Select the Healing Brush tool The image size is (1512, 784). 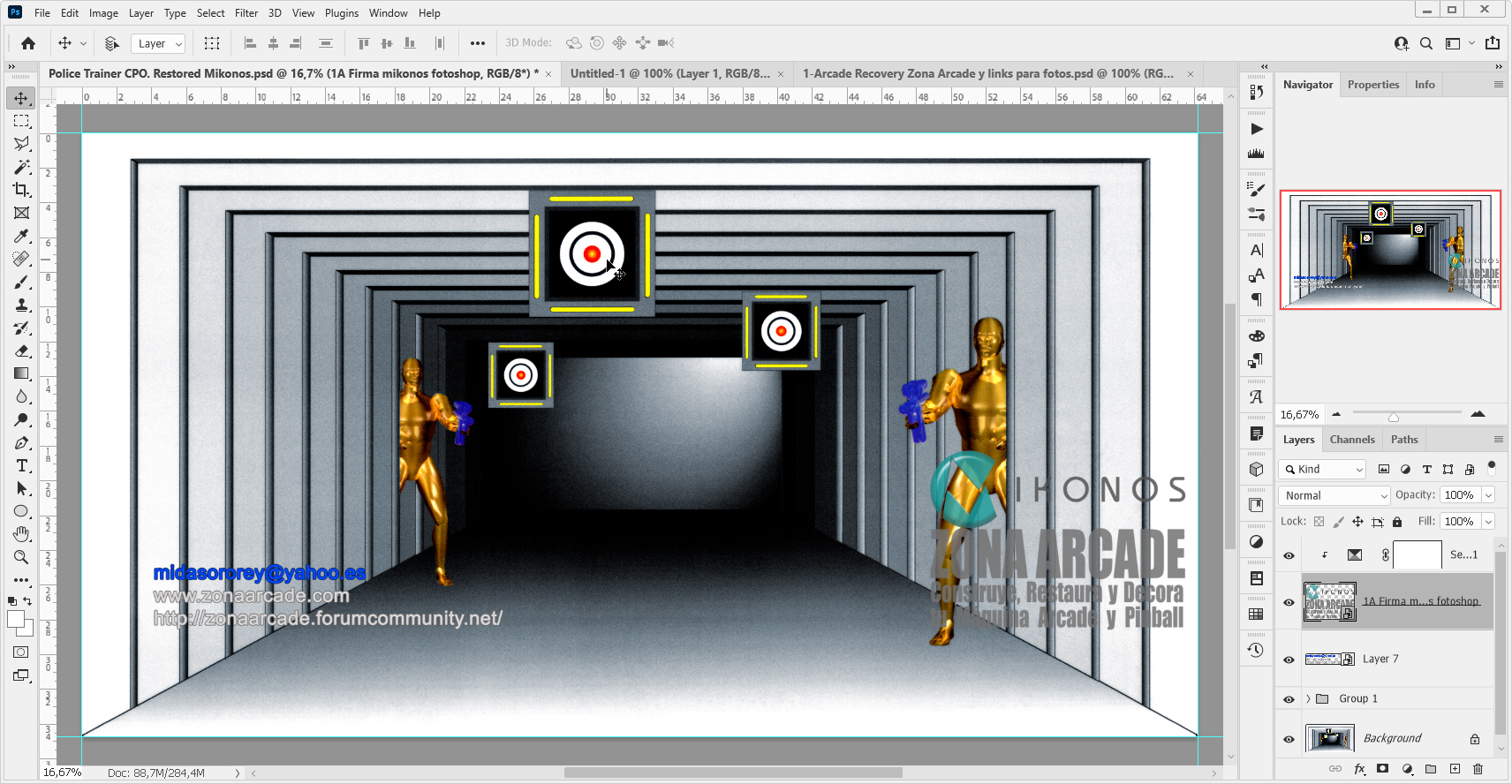click(x=21, y=259)
